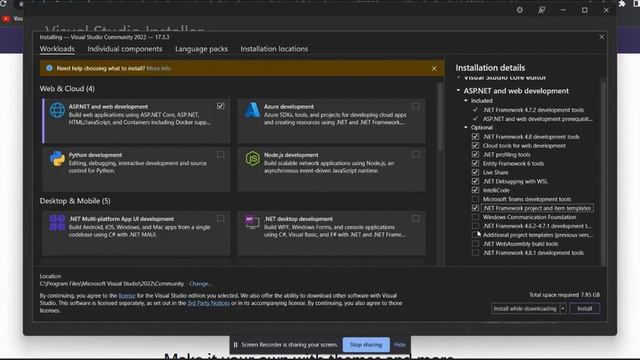Dismiss the yellow help banner
The height and width of the screenshot is (360, 640).
coord(434,69)
